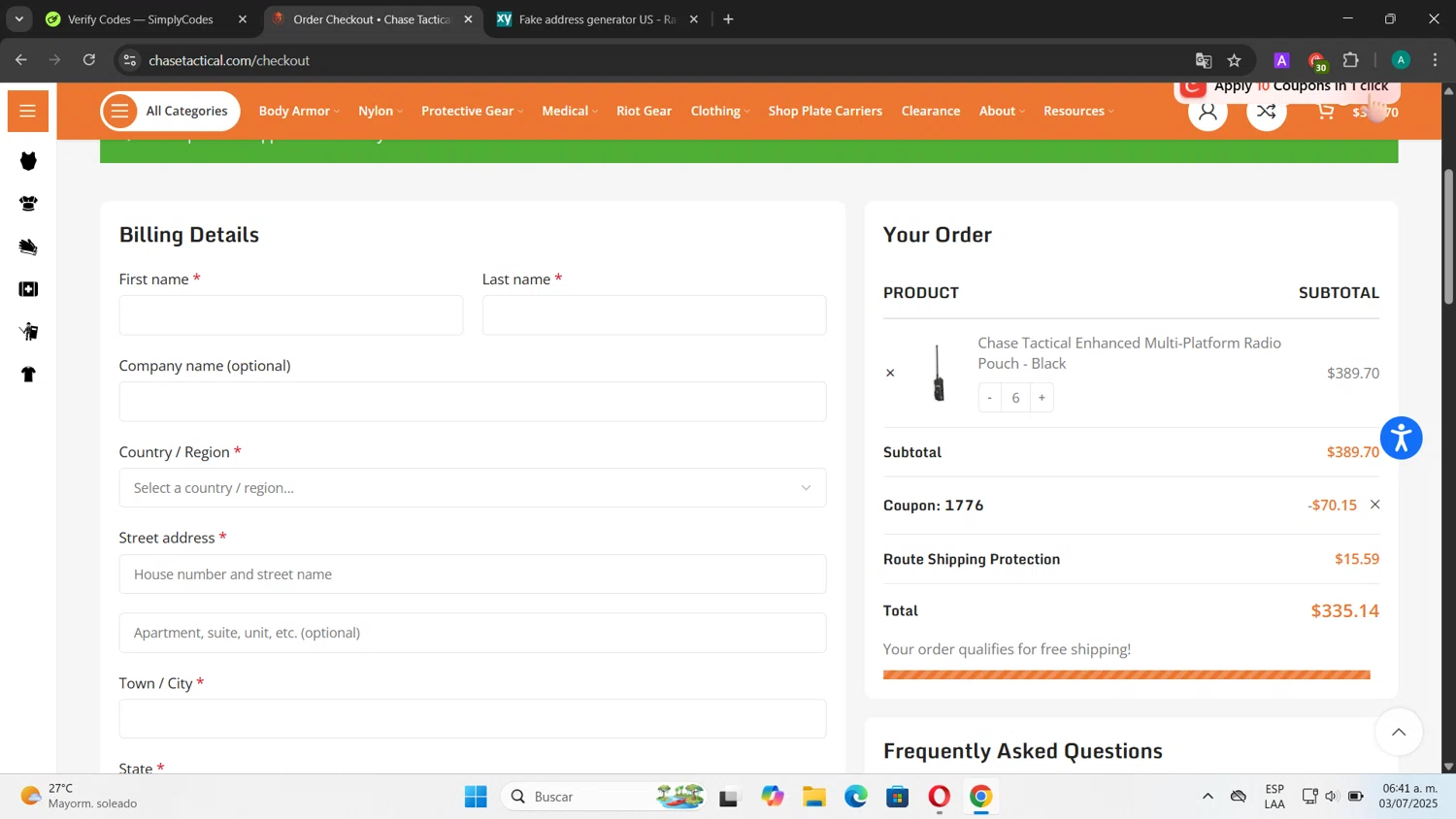Click the page vertical scrollbar

coord(1448,238)
